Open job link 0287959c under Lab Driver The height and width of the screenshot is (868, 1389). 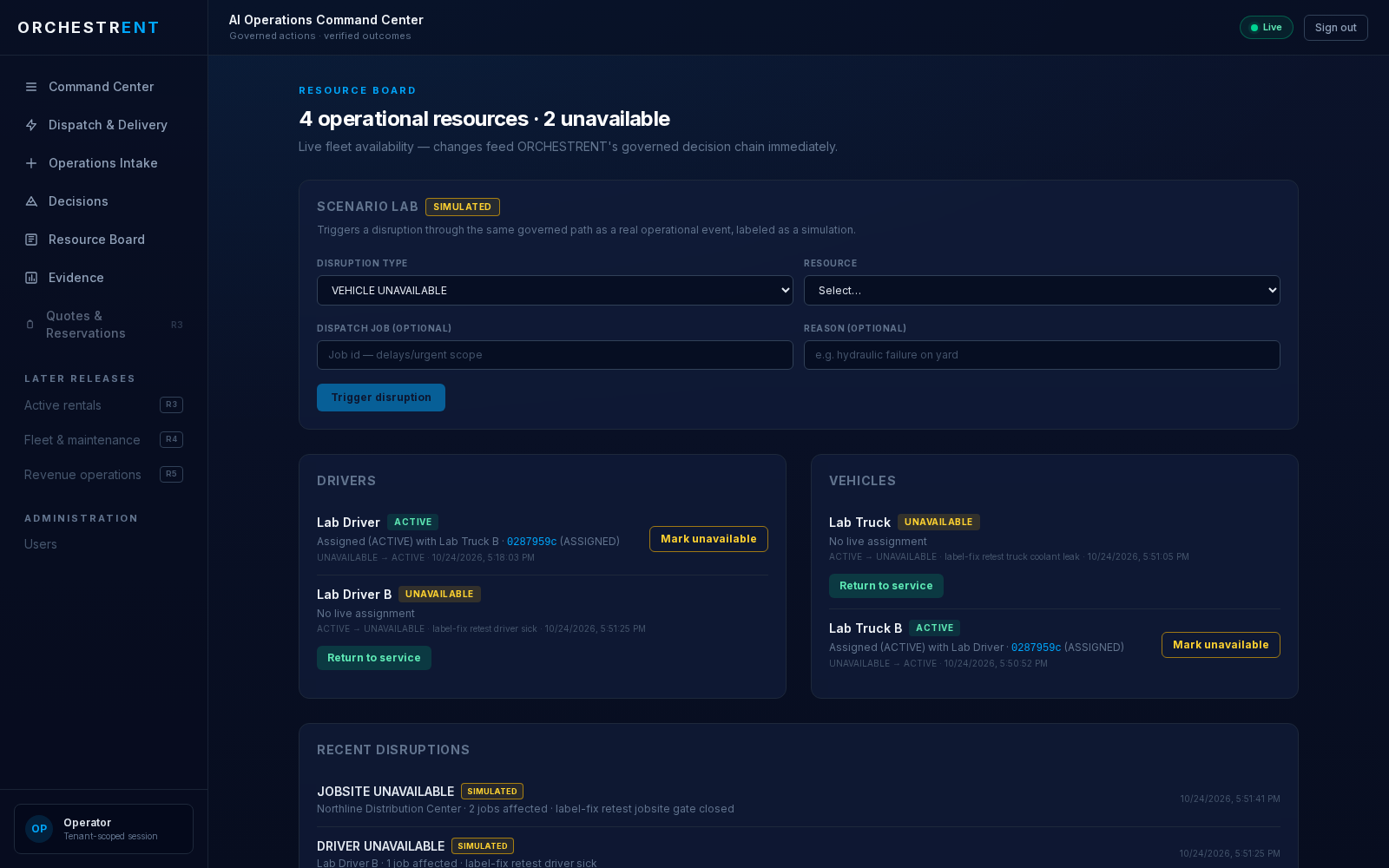click(x=531, y=542)
